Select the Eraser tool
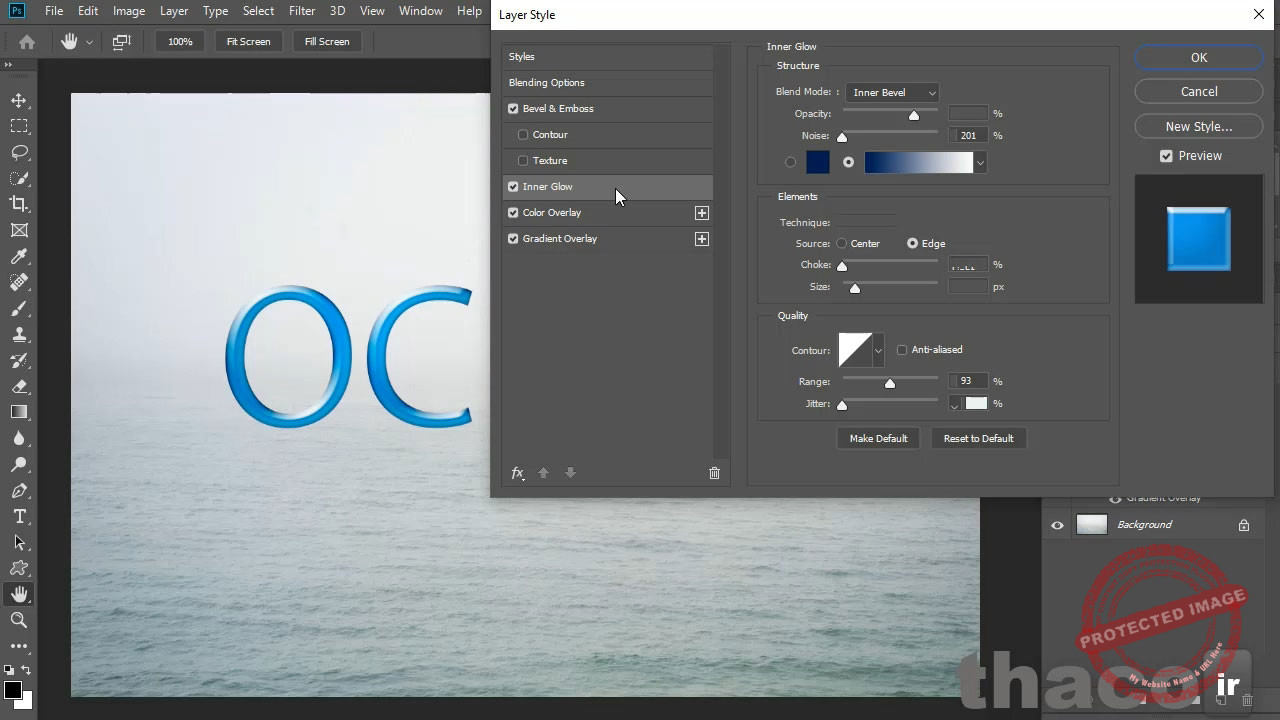1280x720 pixels. [19, 386]
